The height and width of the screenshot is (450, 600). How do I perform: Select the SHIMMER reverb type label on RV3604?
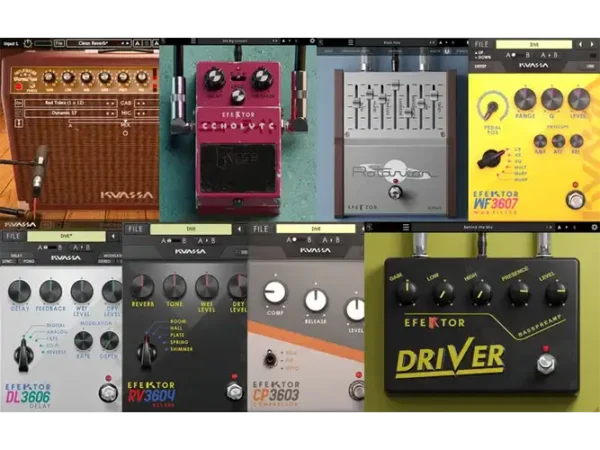tap(181, 349)
